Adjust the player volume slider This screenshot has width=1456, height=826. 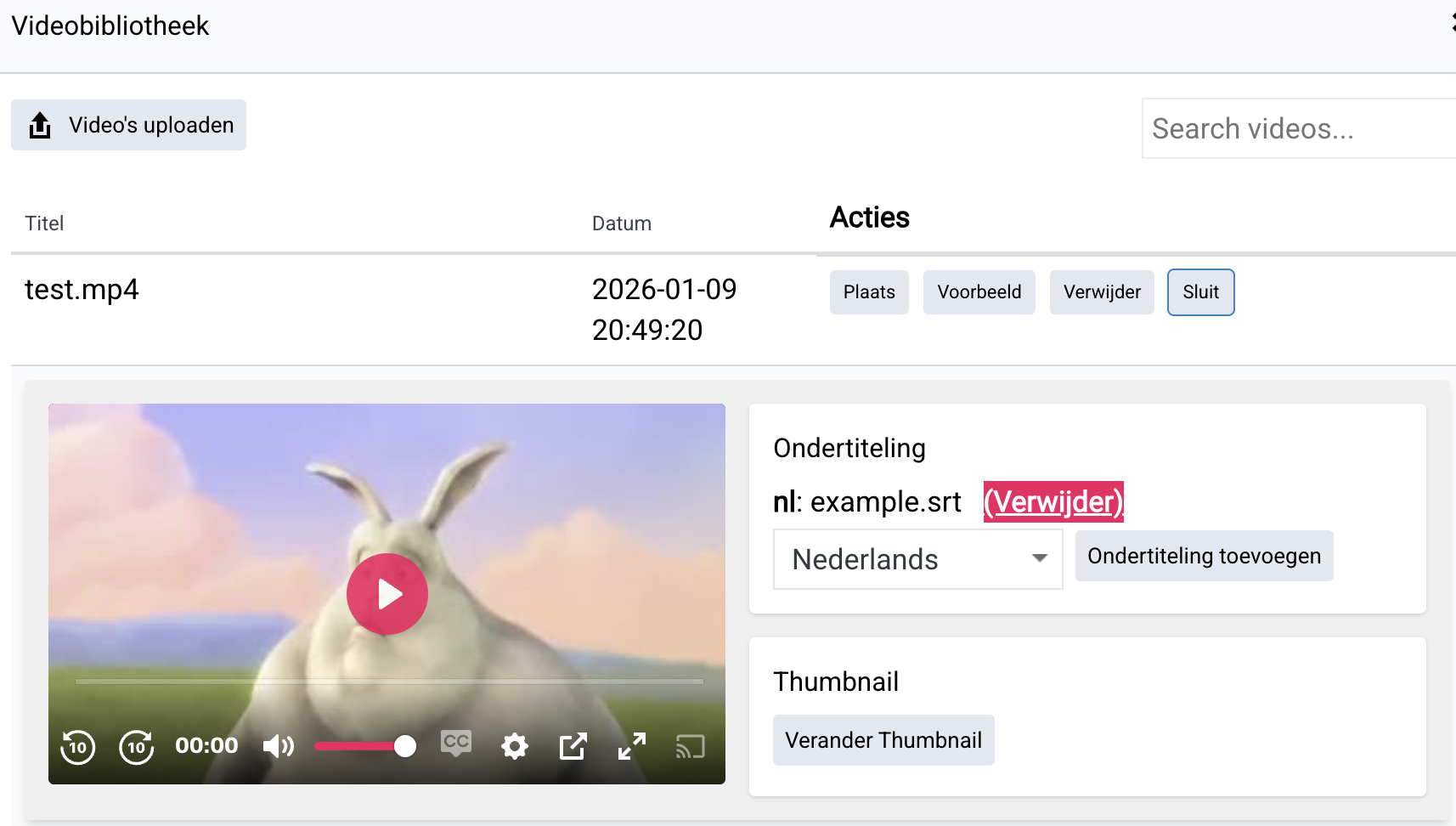tap(365, 747)
